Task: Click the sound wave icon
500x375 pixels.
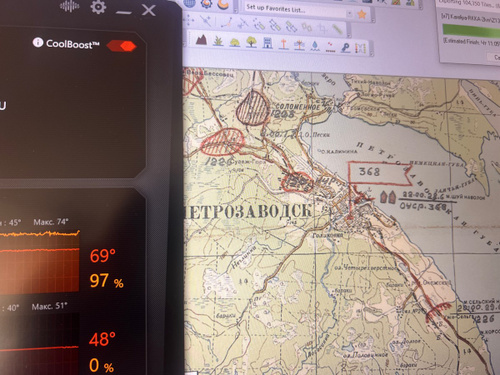Action: (x=69, y=6)
